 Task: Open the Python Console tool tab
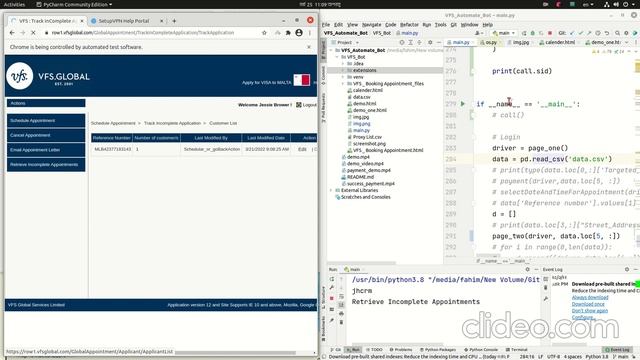pos(480,350)
